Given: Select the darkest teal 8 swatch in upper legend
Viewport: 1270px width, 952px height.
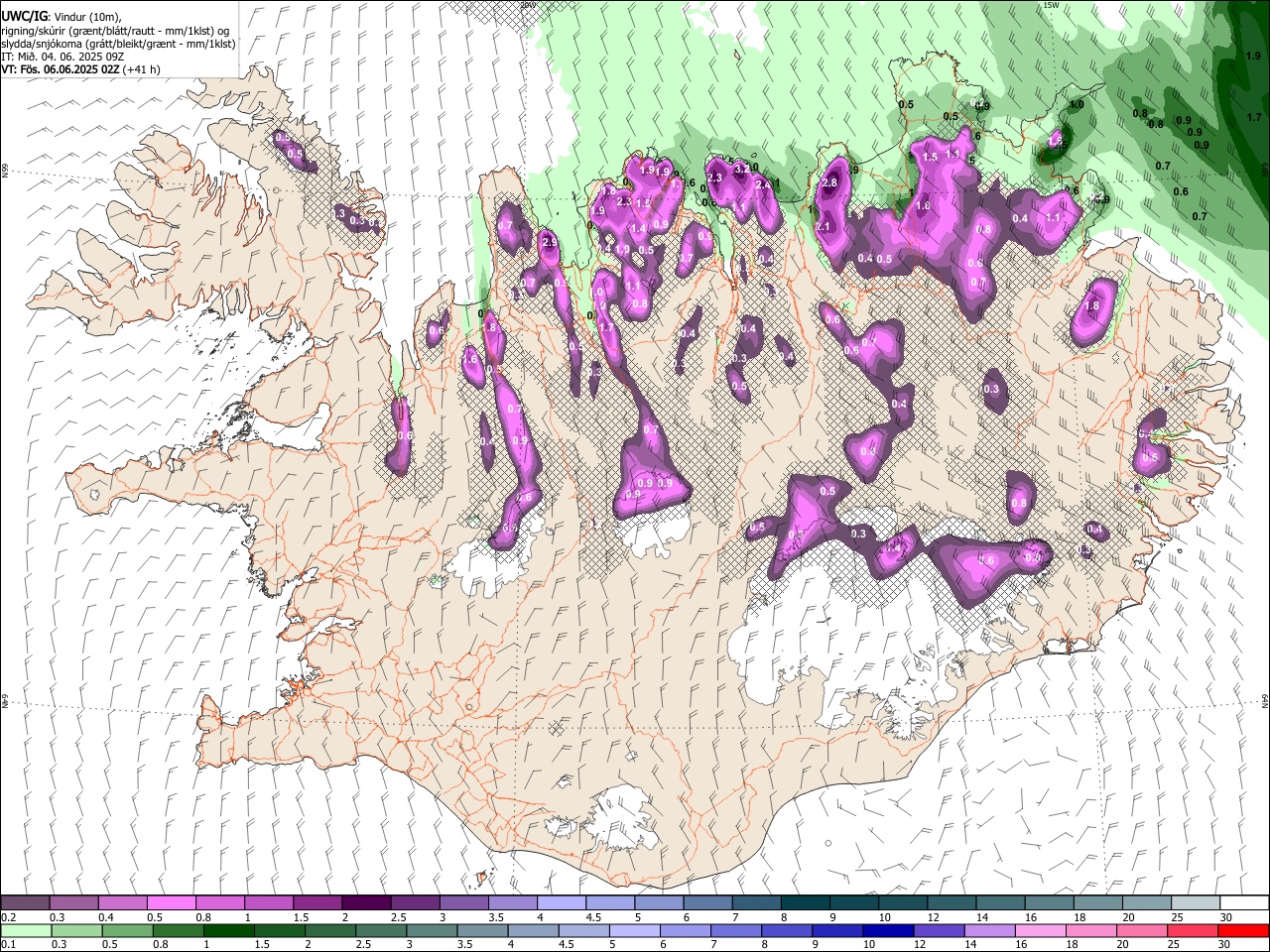Looking at the screenshot, I should pos(806,902).
